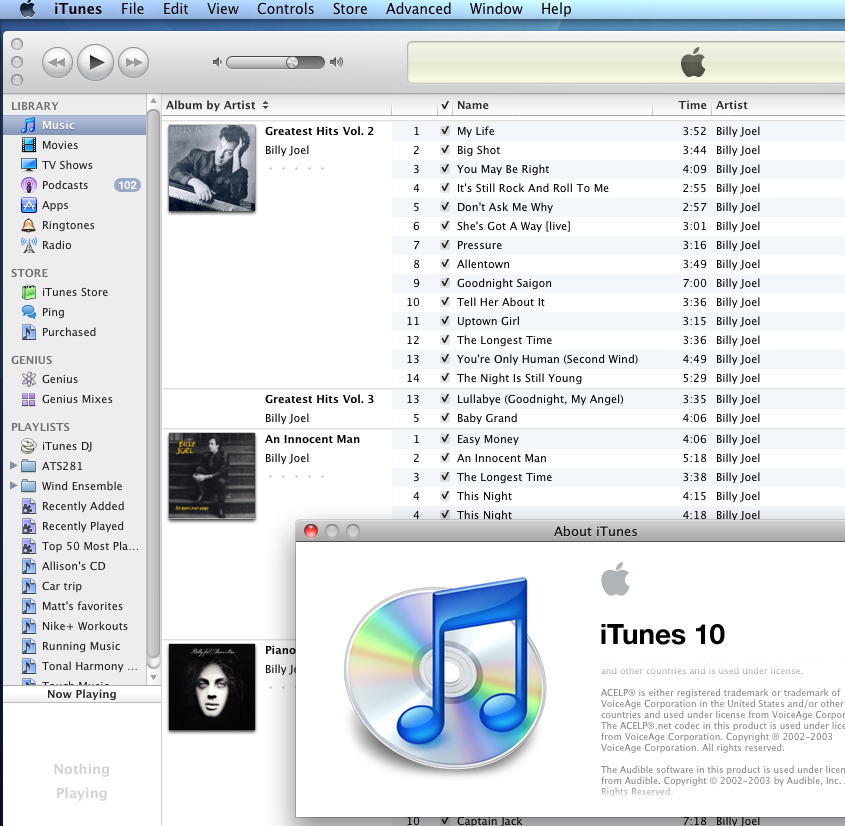Select the Piano Man album cover
Viewport: 845px width, 826px height.
coord(212,687)
